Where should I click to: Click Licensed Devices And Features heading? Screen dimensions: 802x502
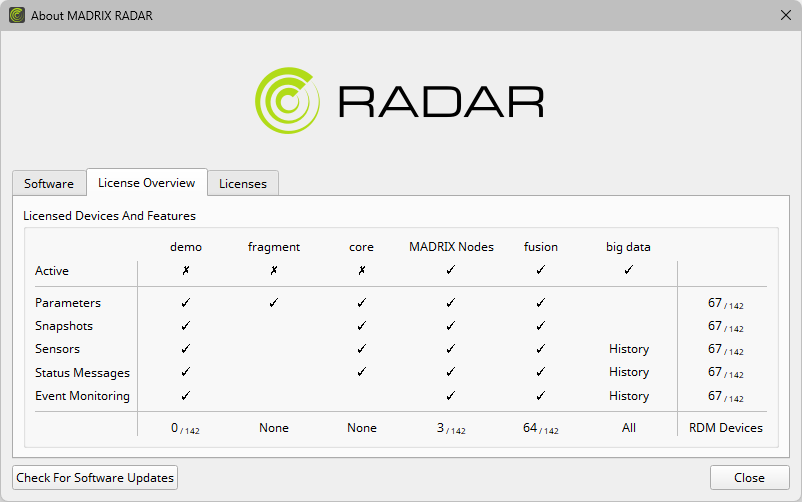click(x=109, y=216)
